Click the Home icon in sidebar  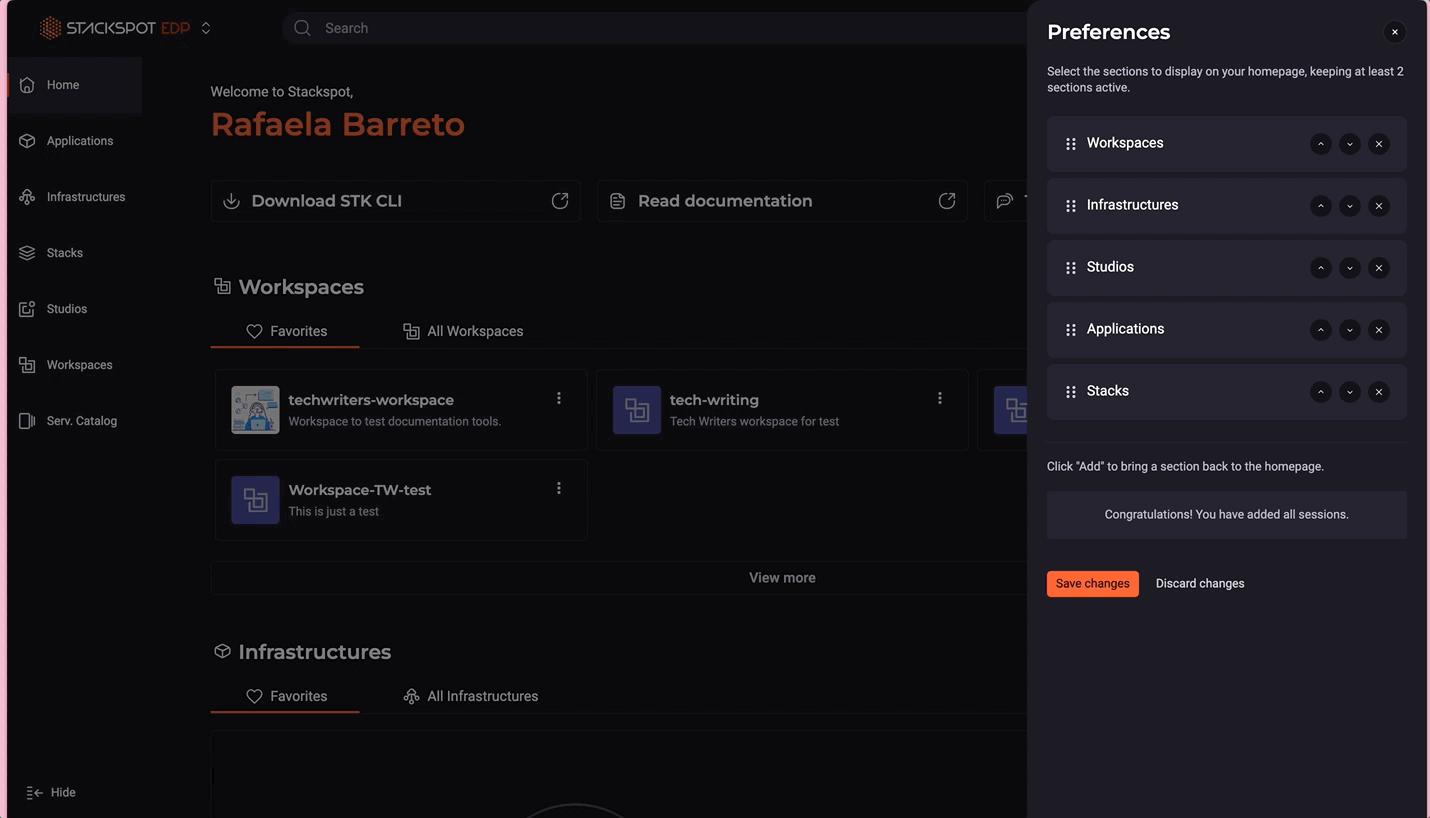pos(27,85)
